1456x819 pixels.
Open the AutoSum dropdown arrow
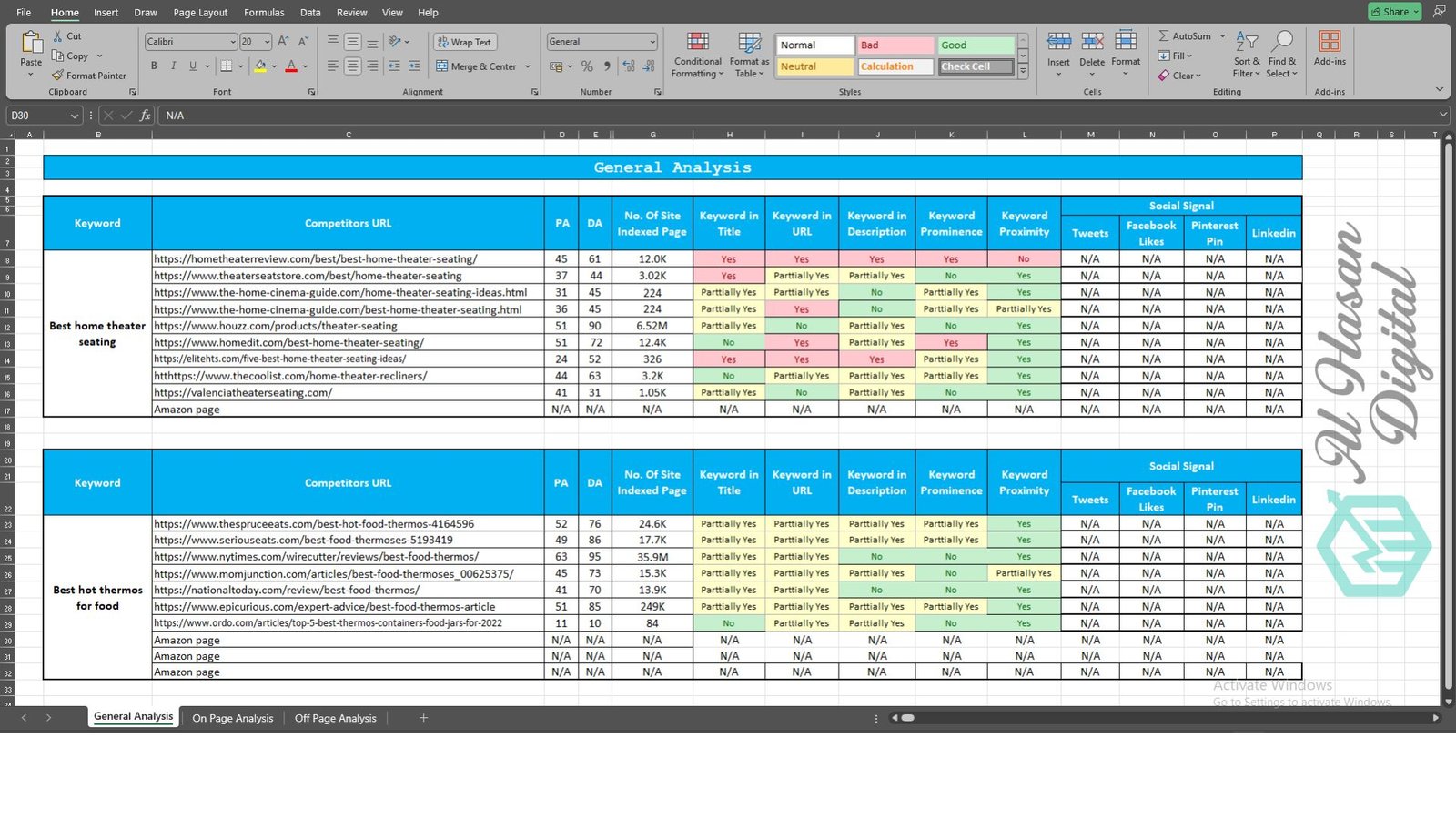1222,36
